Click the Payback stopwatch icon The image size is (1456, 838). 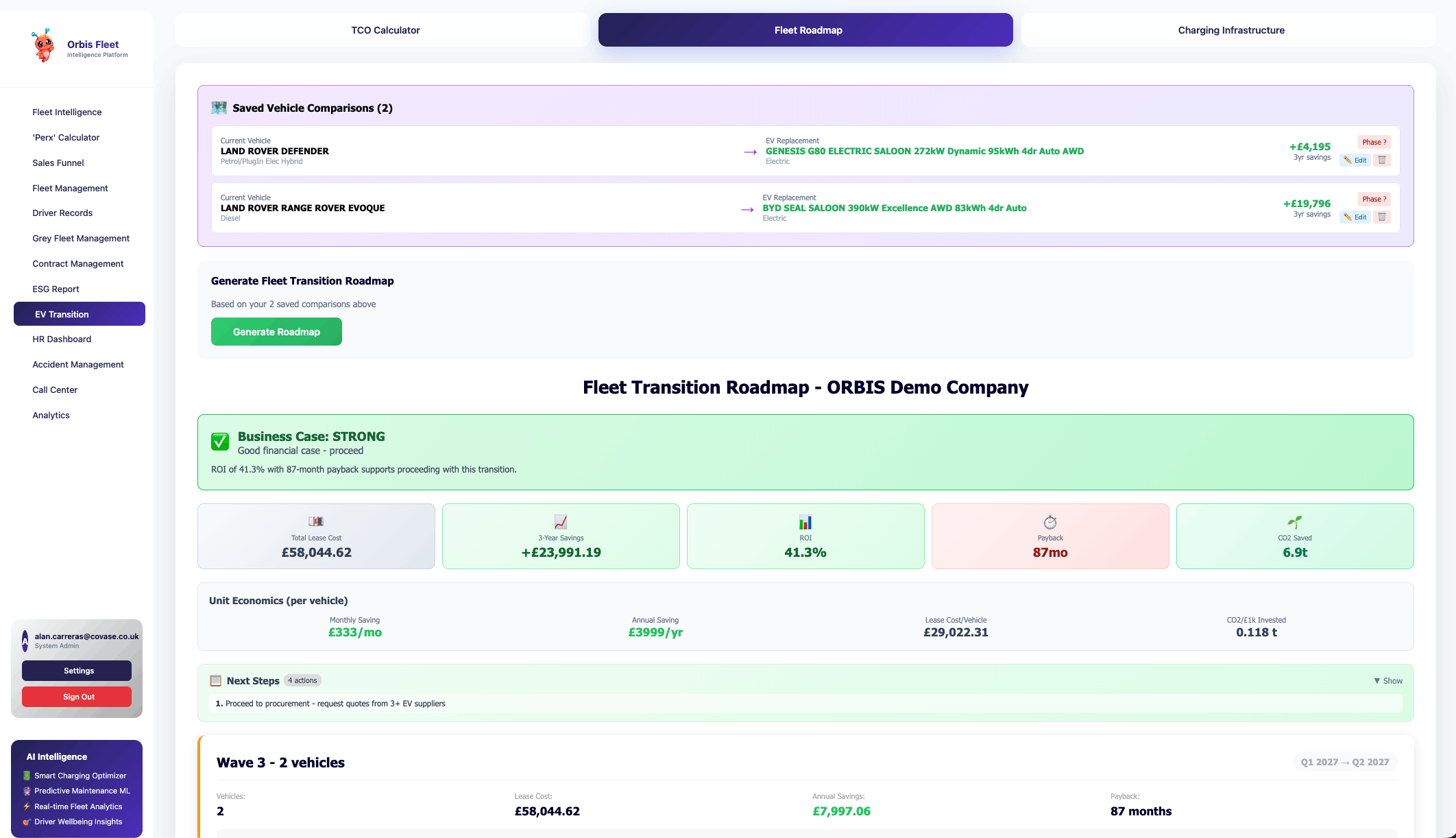tap(1049, 522)
